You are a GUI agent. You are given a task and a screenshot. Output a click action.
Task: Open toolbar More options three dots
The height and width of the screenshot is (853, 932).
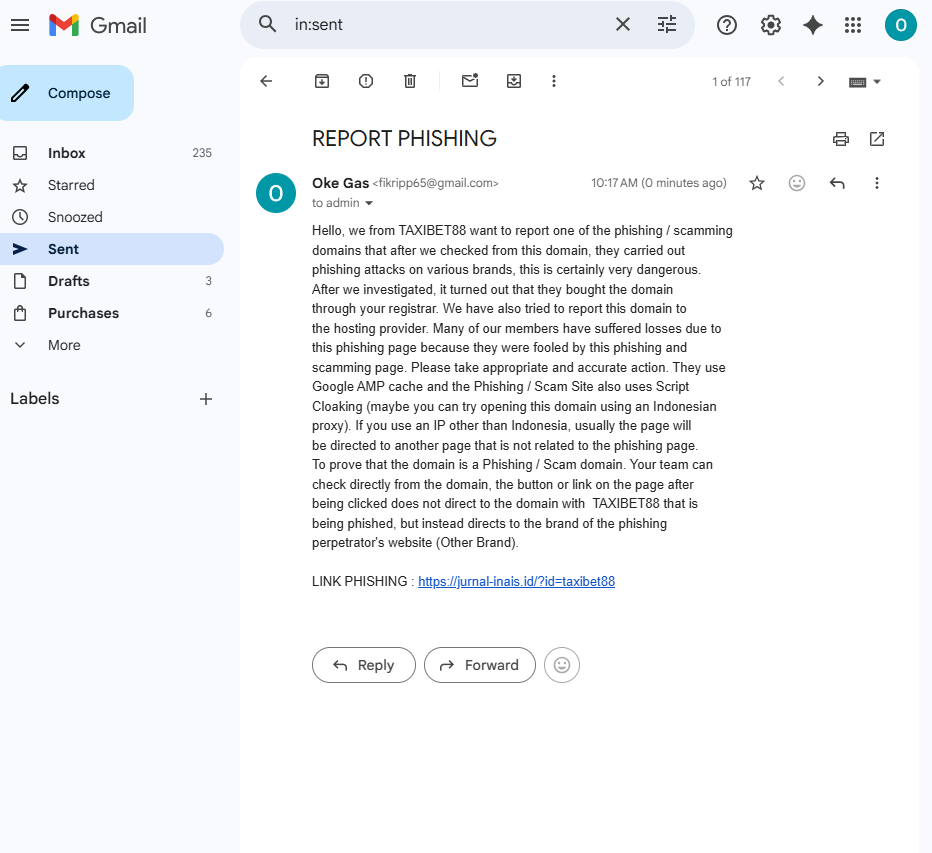click(553, 81)
